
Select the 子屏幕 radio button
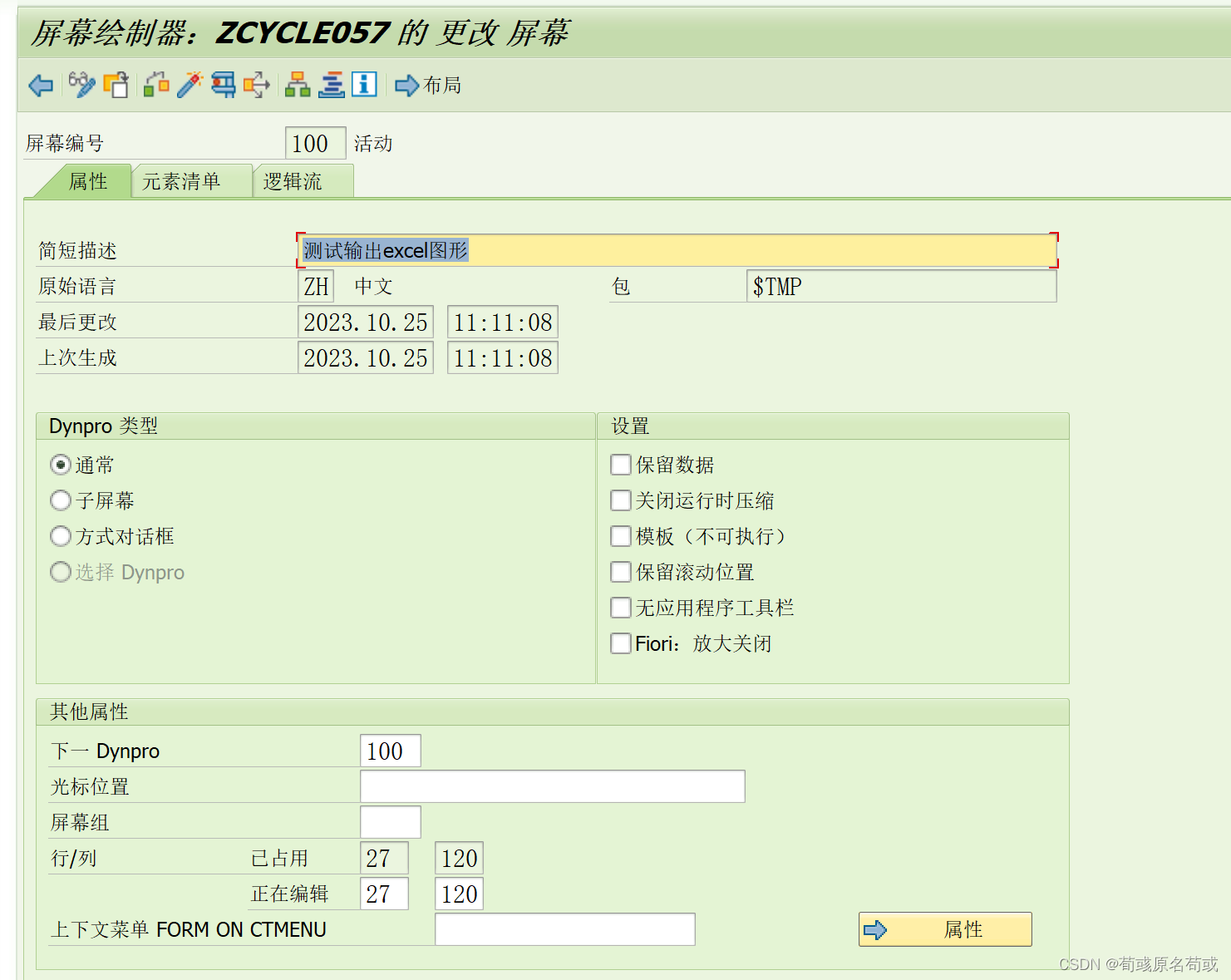60,500
